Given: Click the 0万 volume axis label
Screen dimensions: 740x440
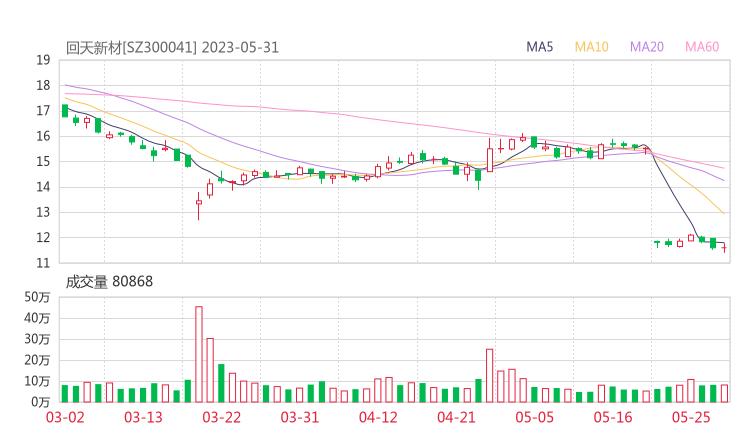Looking at the screenshot, I should [x=41, y=403].
